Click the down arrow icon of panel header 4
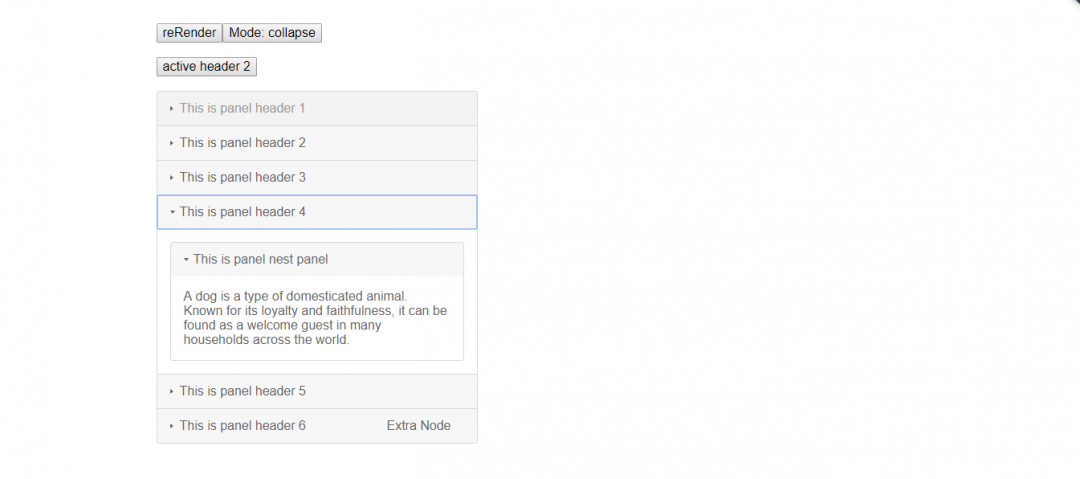This screenshot has width=1080, height=479. 172,212
